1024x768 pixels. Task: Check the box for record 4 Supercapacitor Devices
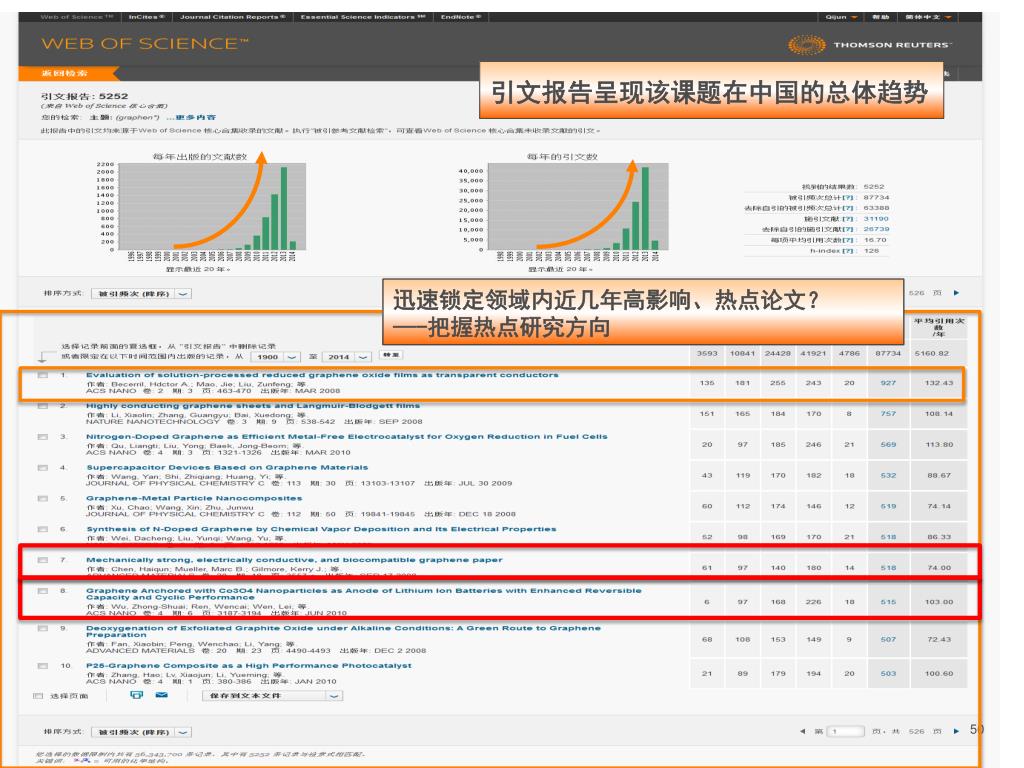tap(43, 468)
